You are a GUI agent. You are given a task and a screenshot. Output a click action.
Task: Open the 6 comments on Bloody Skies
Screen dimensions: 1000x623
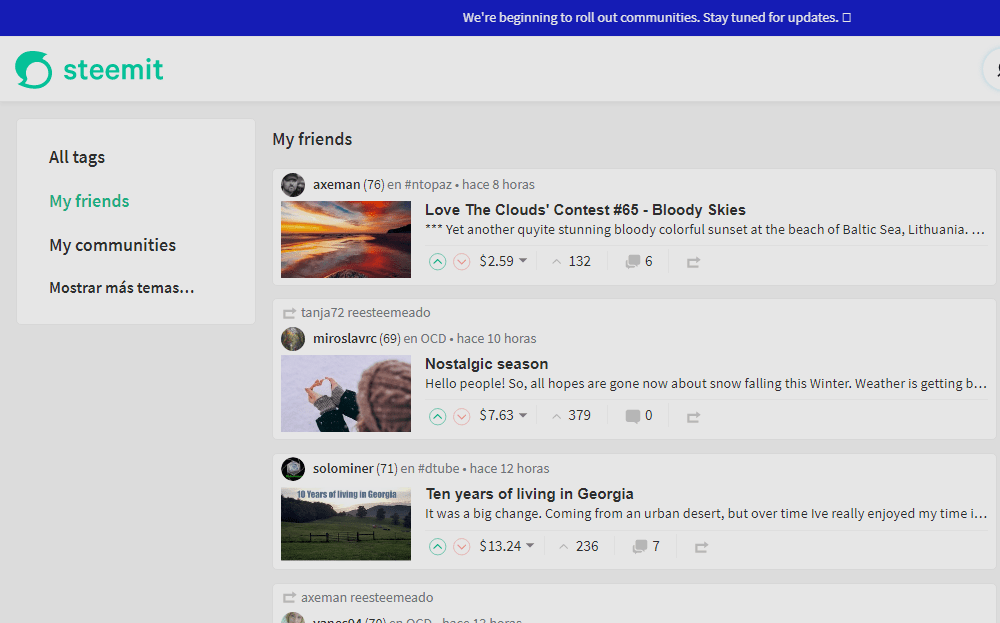pos(639,261)
